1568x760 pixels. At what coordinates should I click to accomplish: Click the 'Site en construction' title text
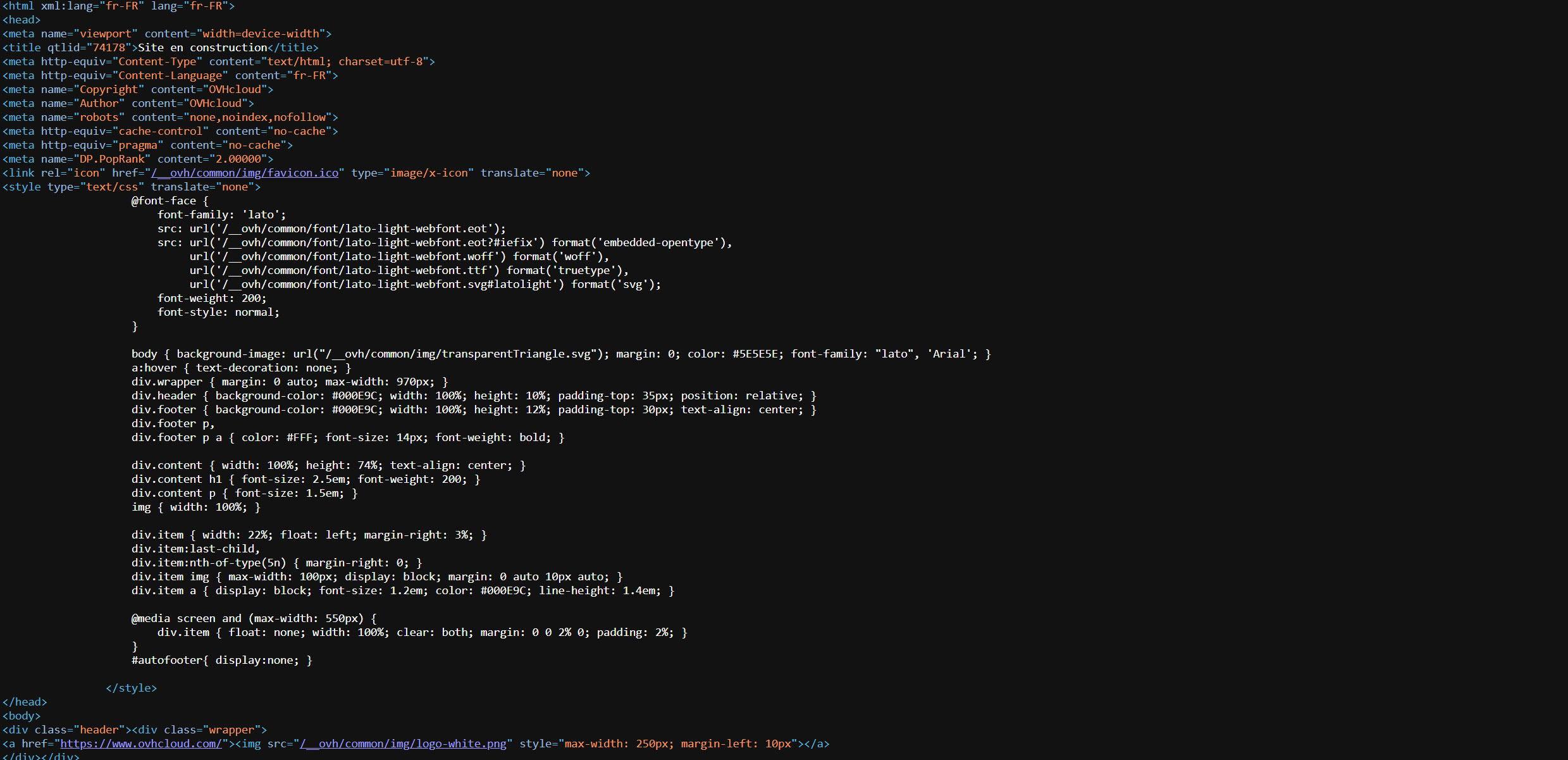click(202, 47)
